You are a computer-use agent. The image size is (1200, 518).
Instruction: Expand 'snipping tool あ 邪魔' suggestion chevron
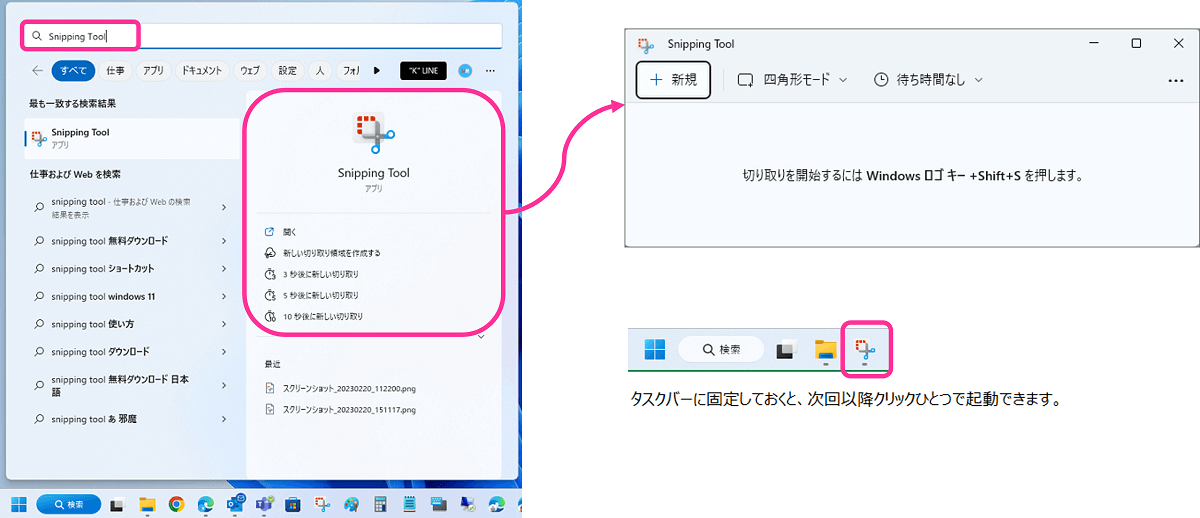223,418
